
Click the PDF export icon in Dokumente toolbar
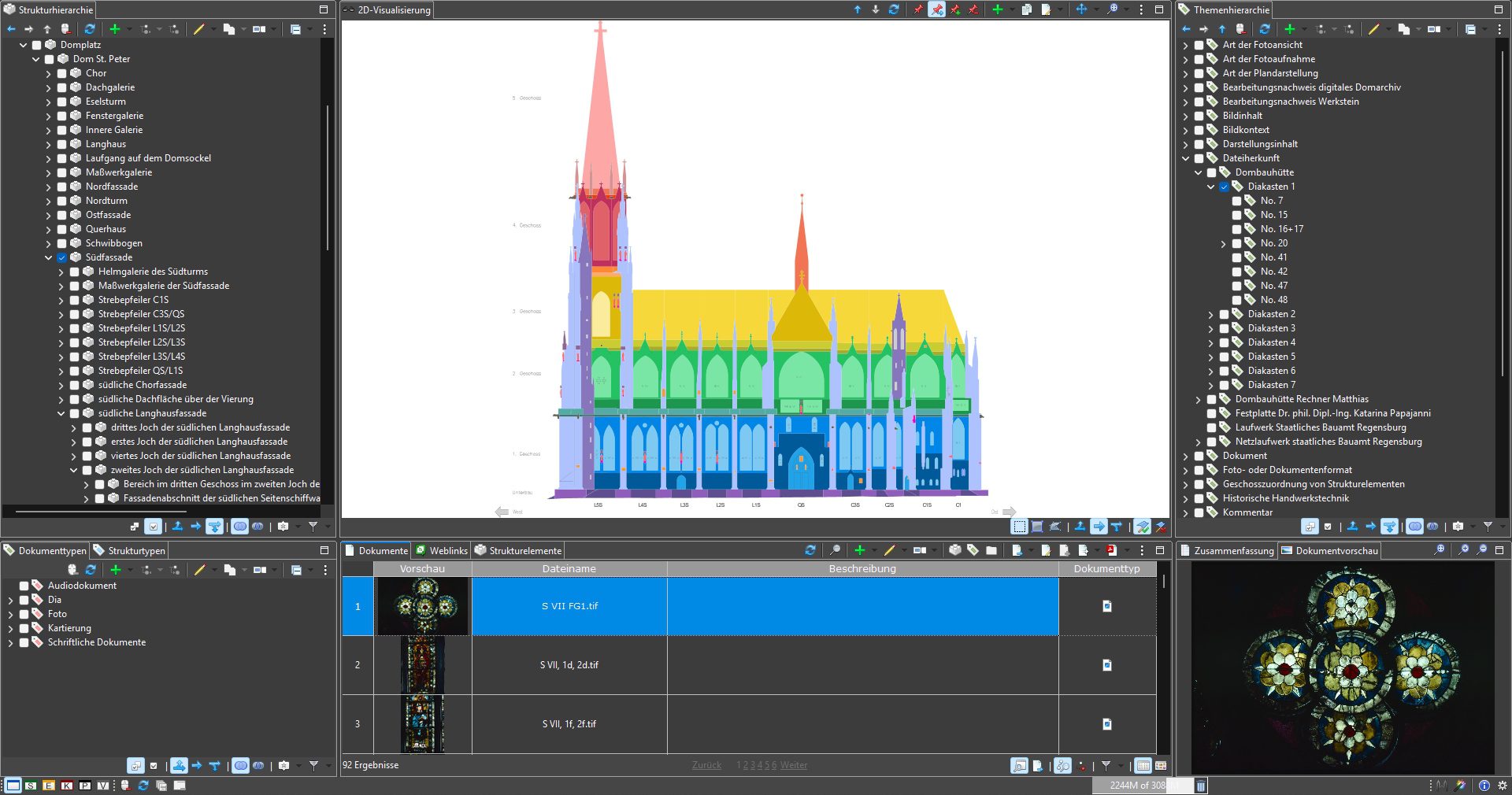[1111, 550]
